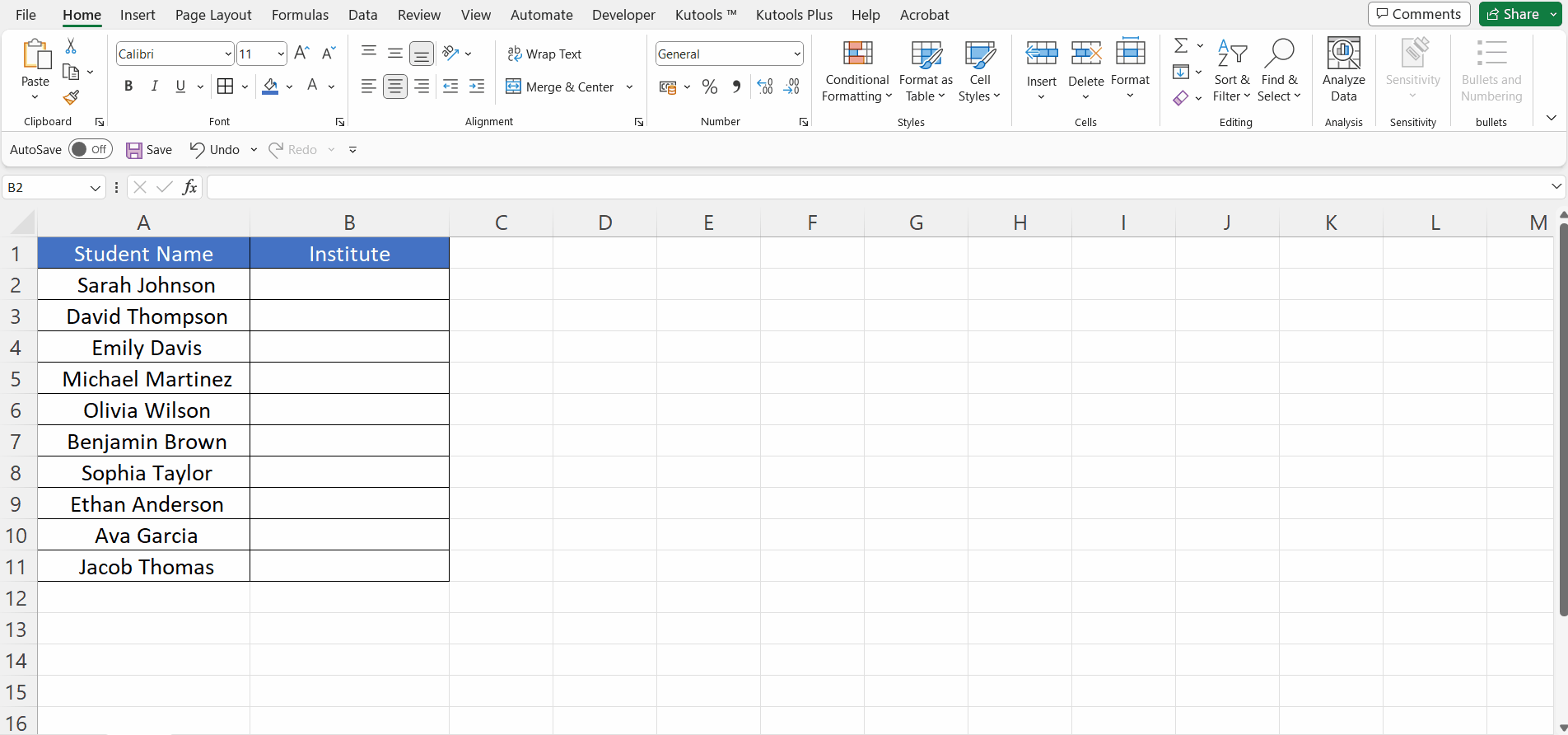Click the Insert Function fx icon
1568x735 pixels.
[x=189, y=187]
